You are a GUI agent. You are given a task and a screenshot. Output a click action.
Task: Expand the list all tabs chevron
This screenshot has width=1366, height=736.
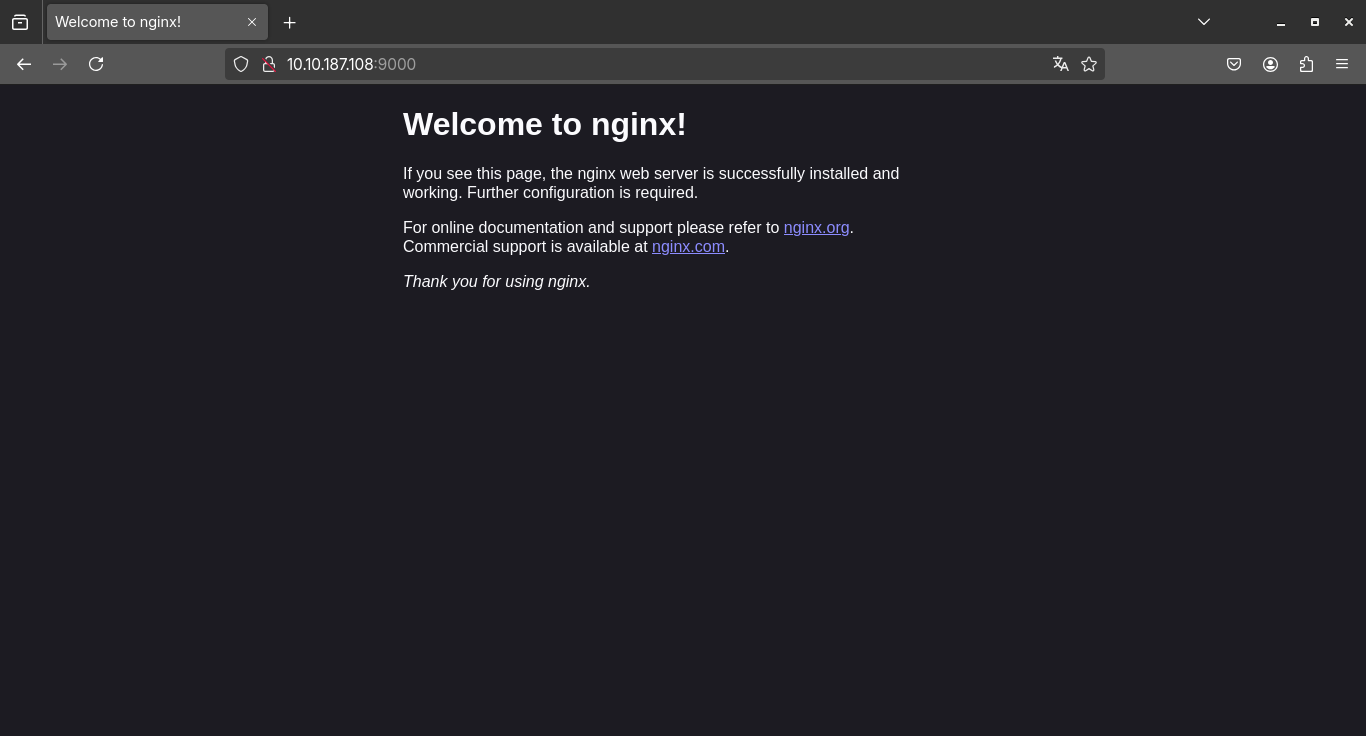(x=1204, y=22)
